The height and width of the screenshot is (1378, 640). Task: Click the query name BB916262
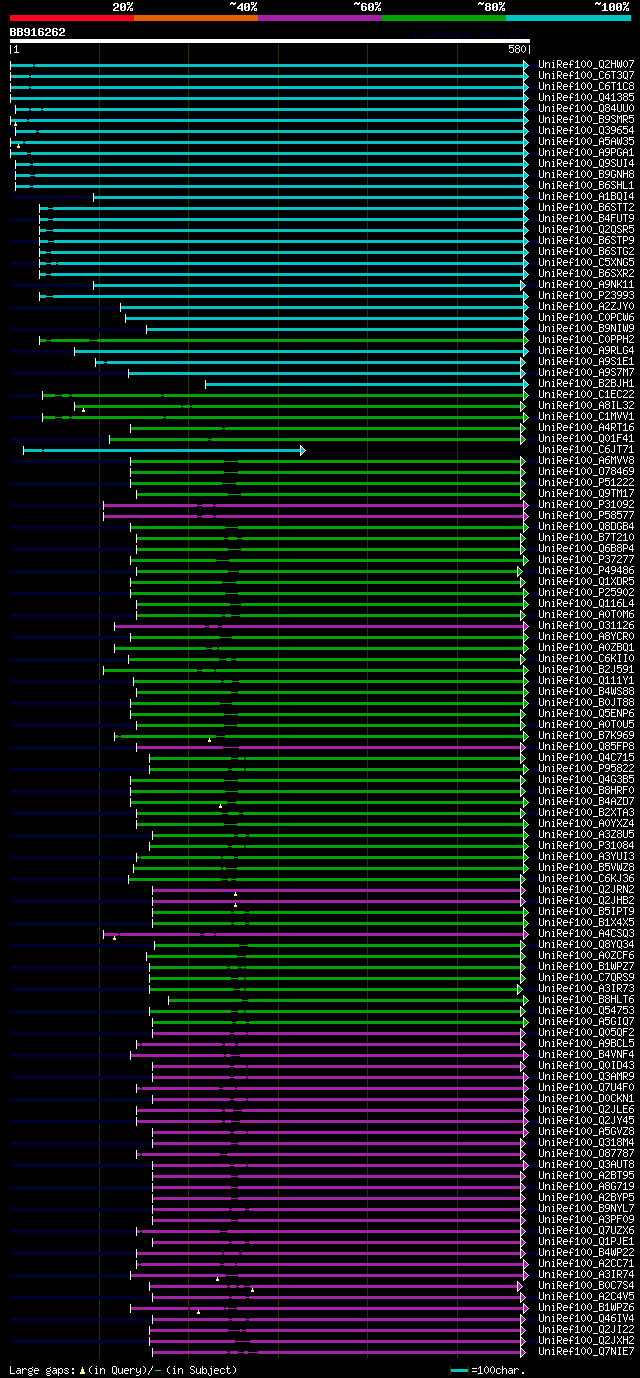38,32
